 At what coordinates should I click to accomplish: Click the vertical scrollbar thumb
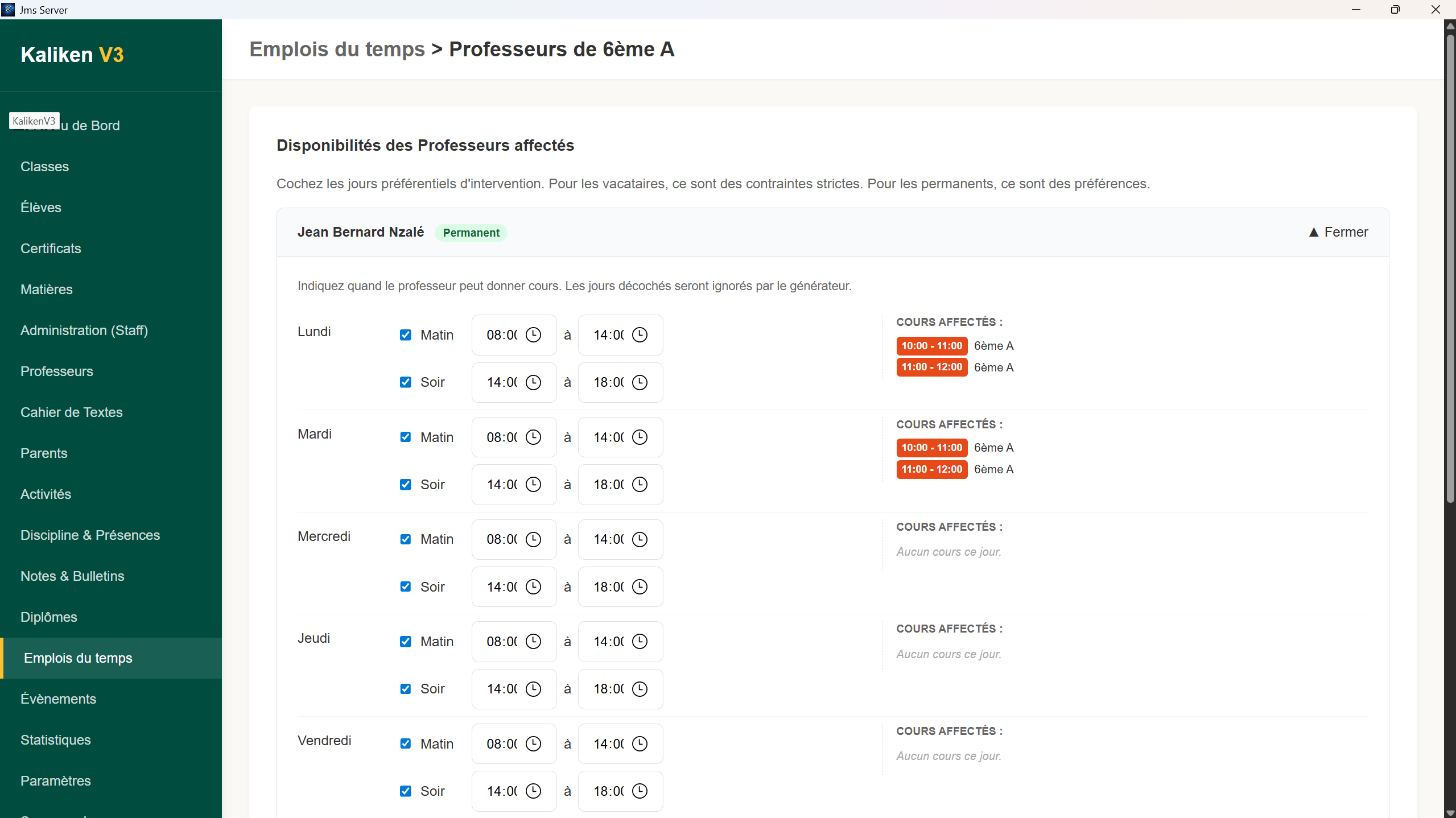1450,267
